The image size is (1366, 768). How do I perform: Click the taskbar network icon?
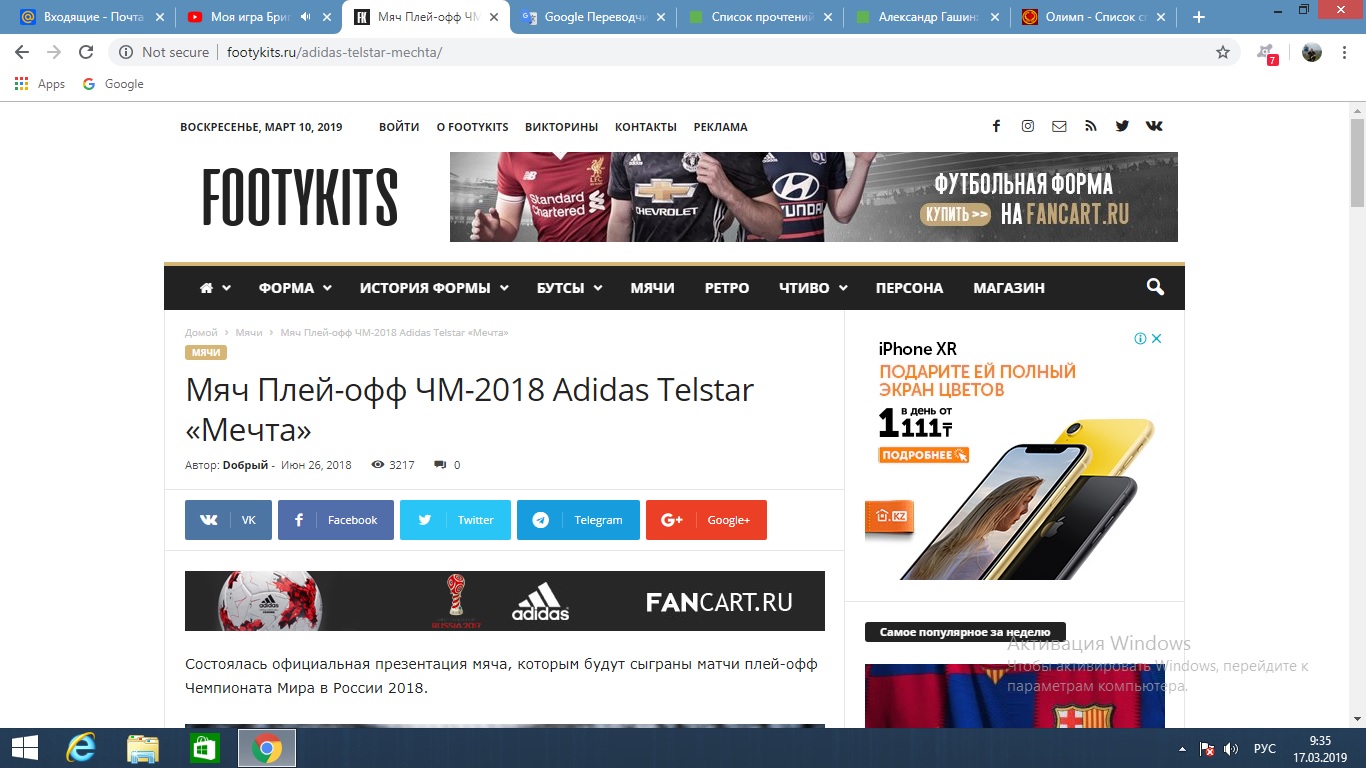1207,749
